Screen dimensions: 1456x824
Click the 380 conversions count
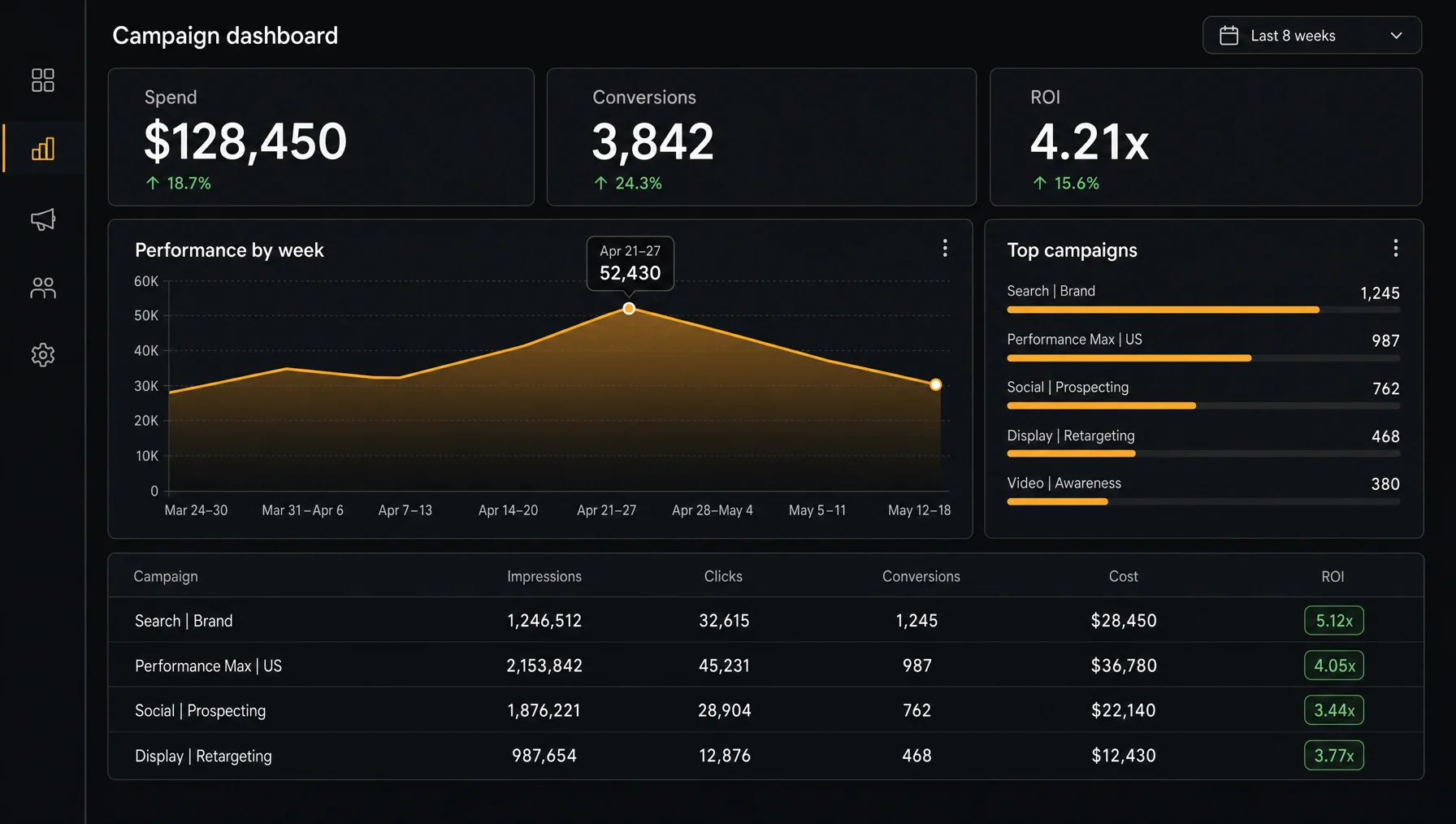coord(1385,484)
